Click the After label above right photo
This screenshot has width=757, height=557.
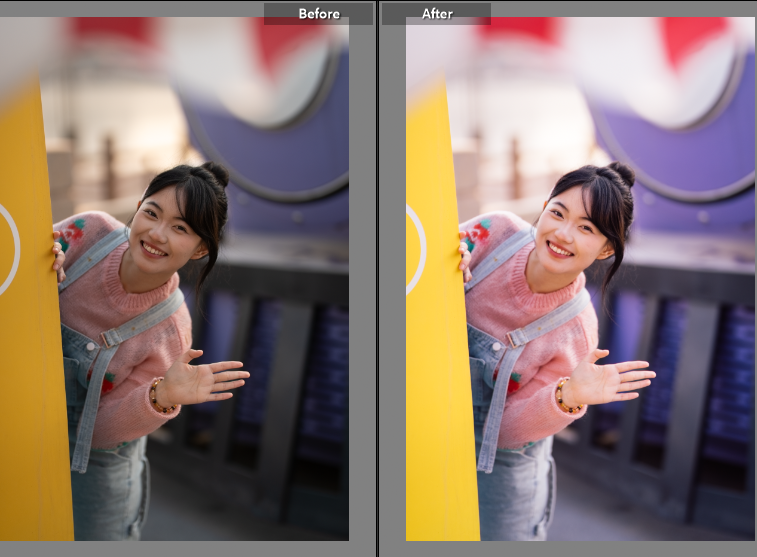(437, 14)
